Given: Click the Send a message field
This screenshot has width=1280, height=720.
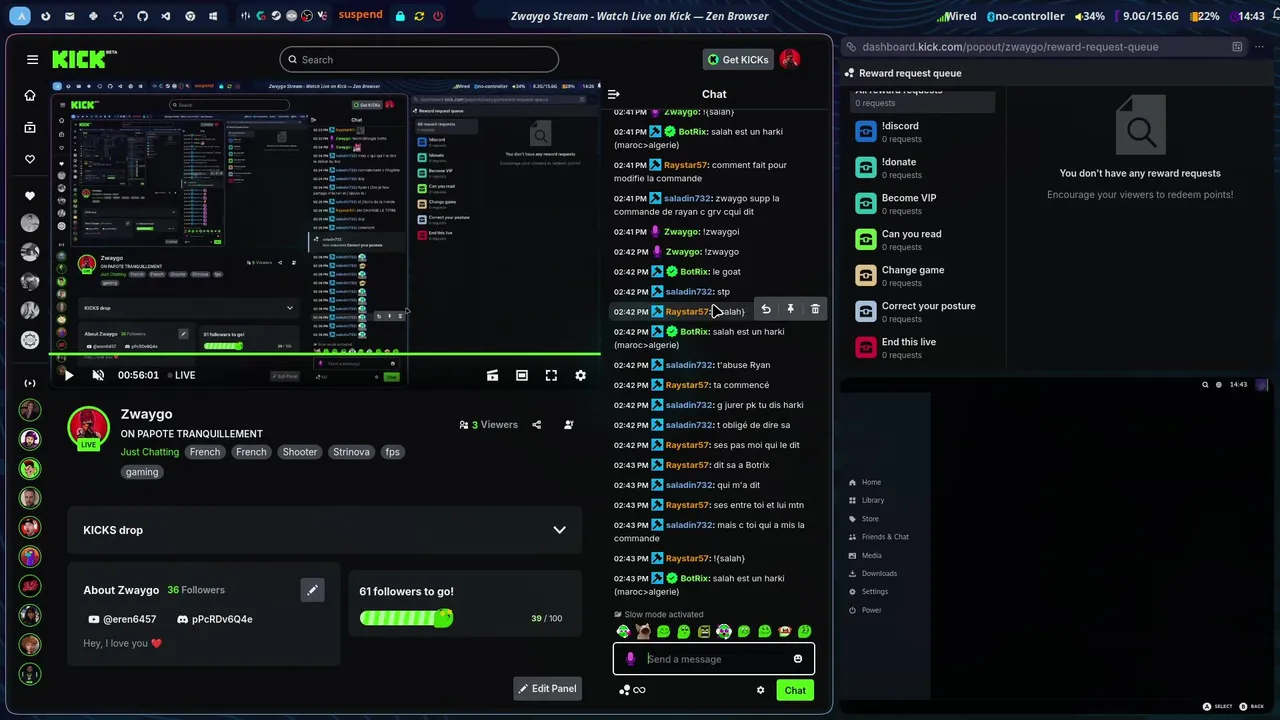Looking at the screenshot, I should 714,659.
